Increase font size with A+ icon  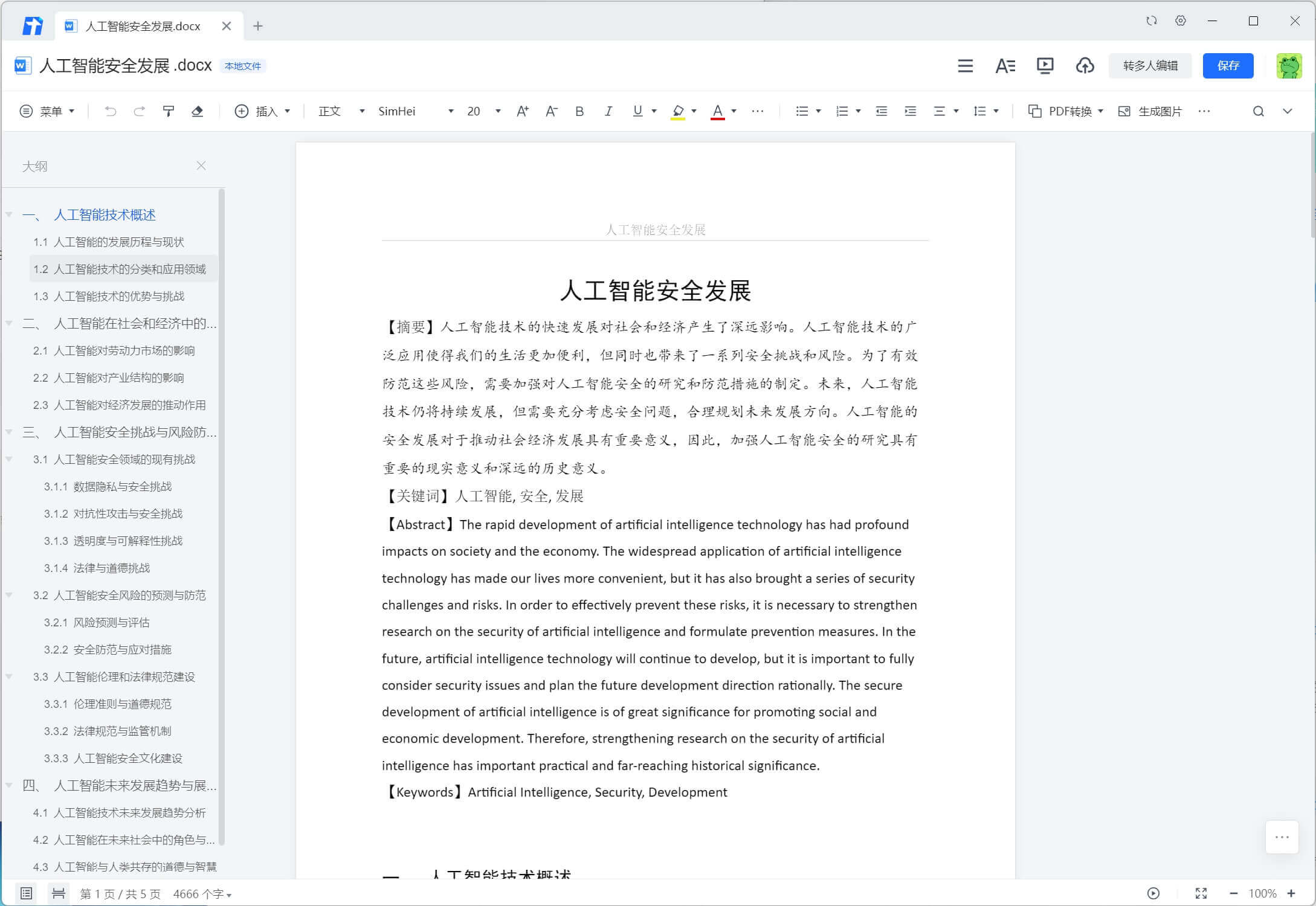[x=523, y=111]
